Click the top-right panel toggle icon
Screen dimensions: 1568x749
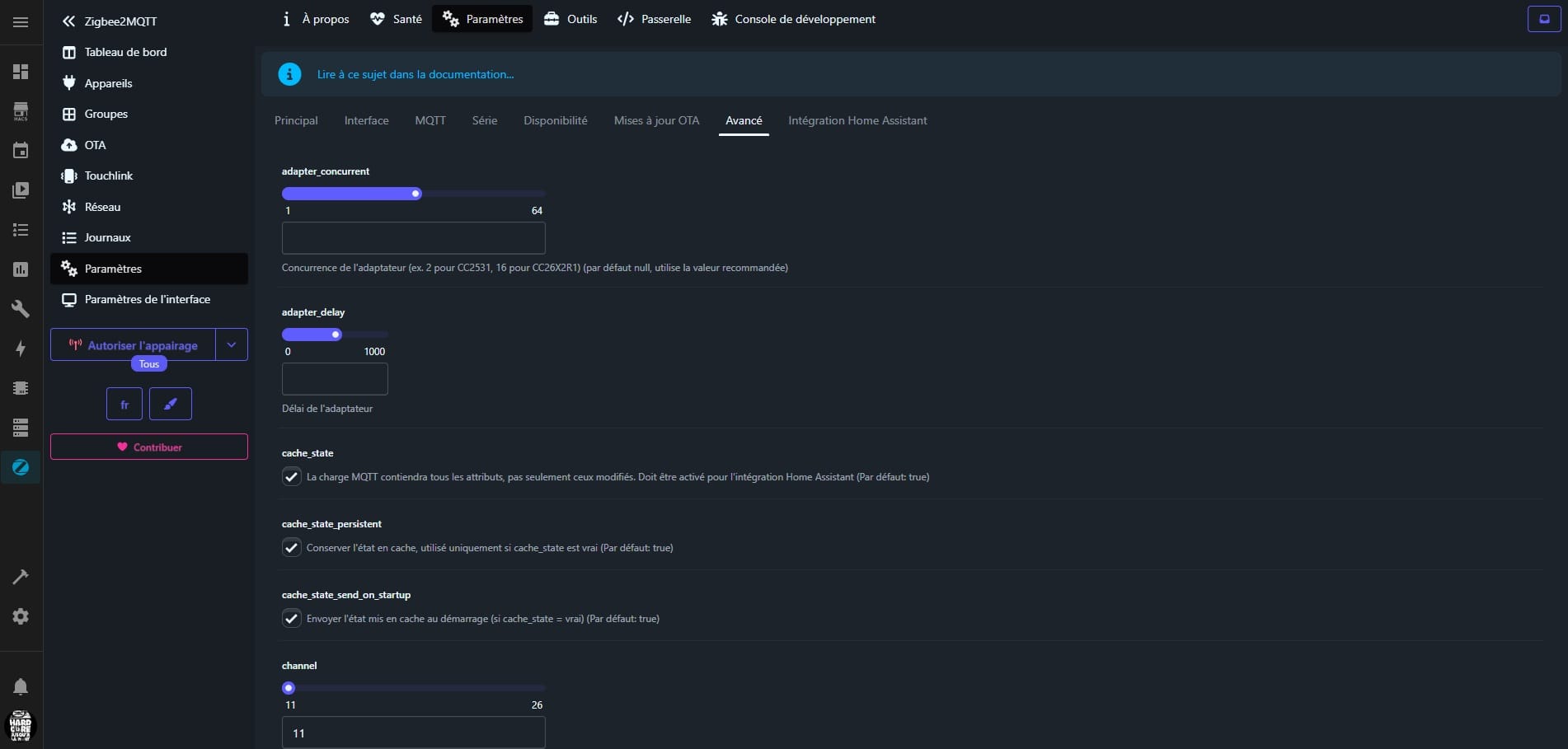[1543, 19]
